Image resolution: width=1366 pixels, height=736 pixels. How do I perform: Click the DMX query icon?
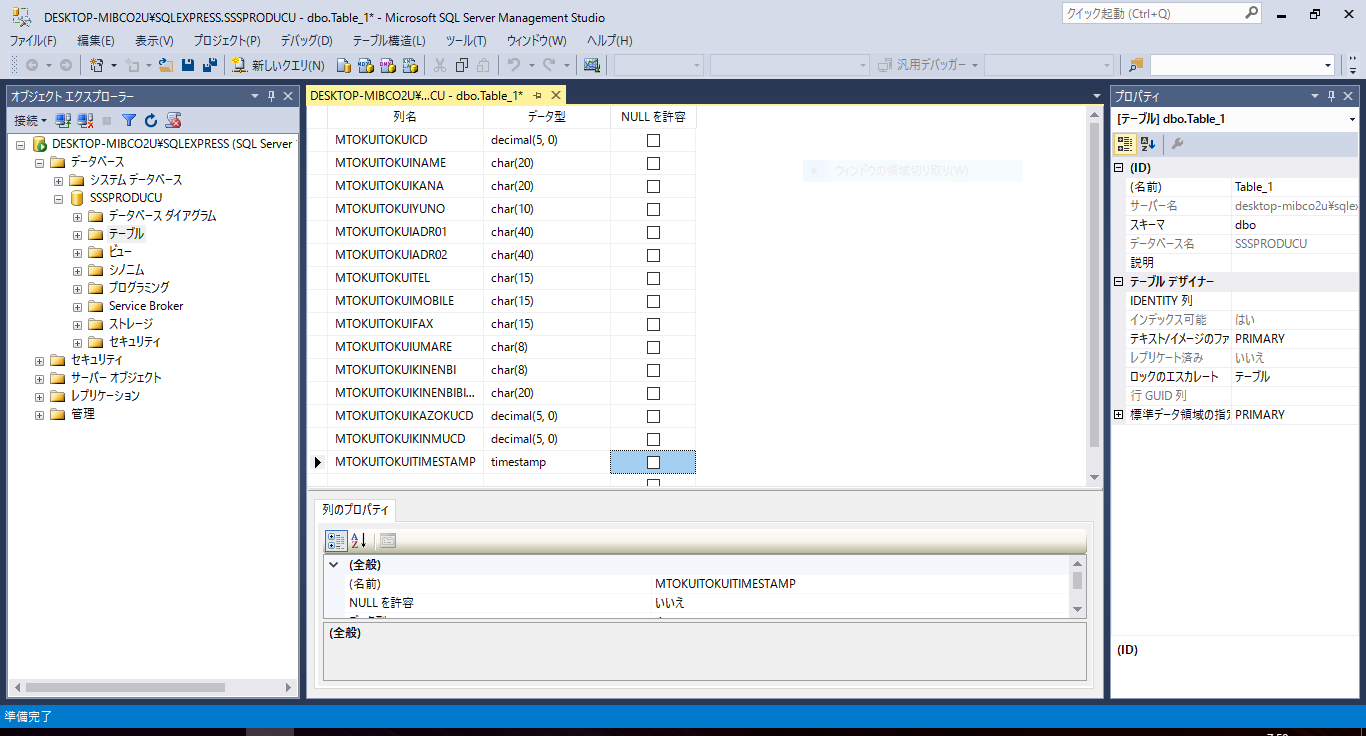click(387, 65)
